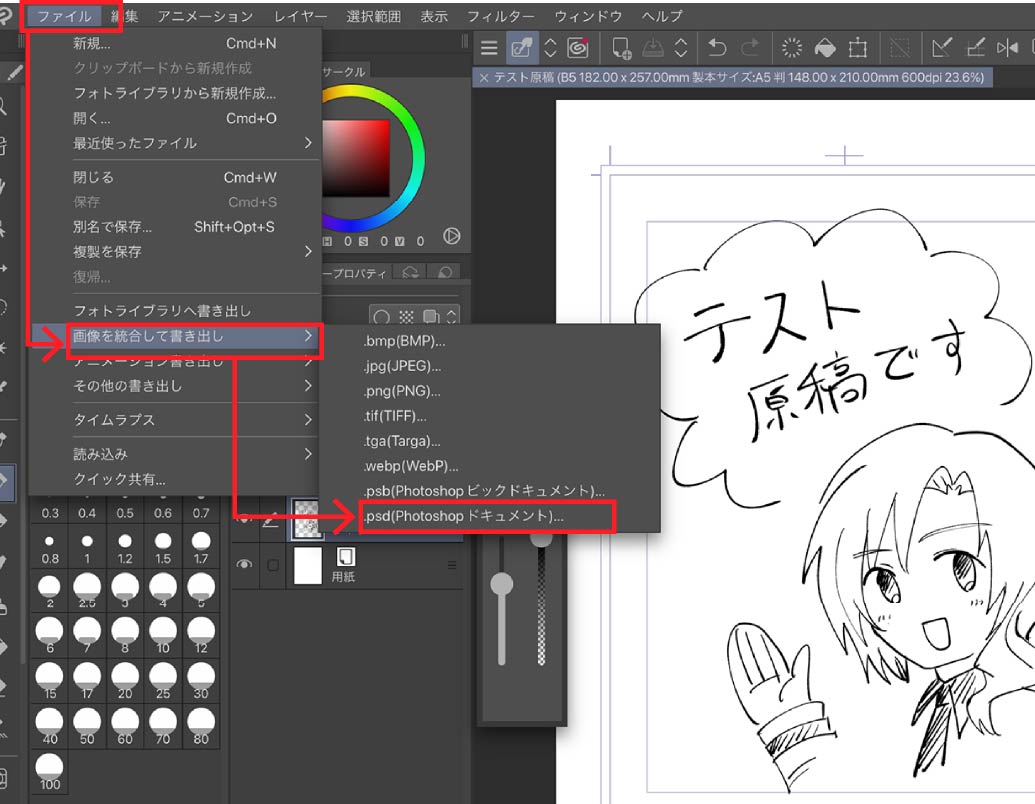Viewport: 1035px width, 804px height.
Task: Click the Scale/Rotate transform icon
Action: (x=857, y=47)
